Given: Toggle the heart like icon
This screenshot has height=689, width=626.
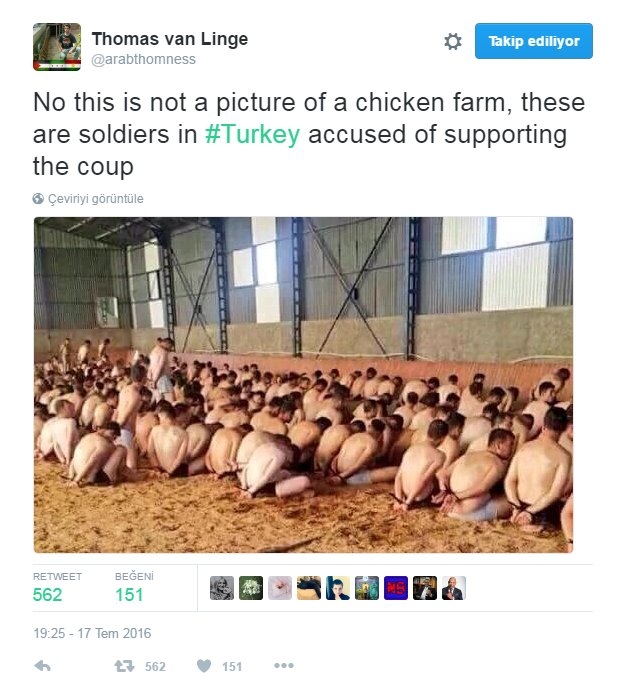Looking at the screenshot, I should (x=204, y=666).
